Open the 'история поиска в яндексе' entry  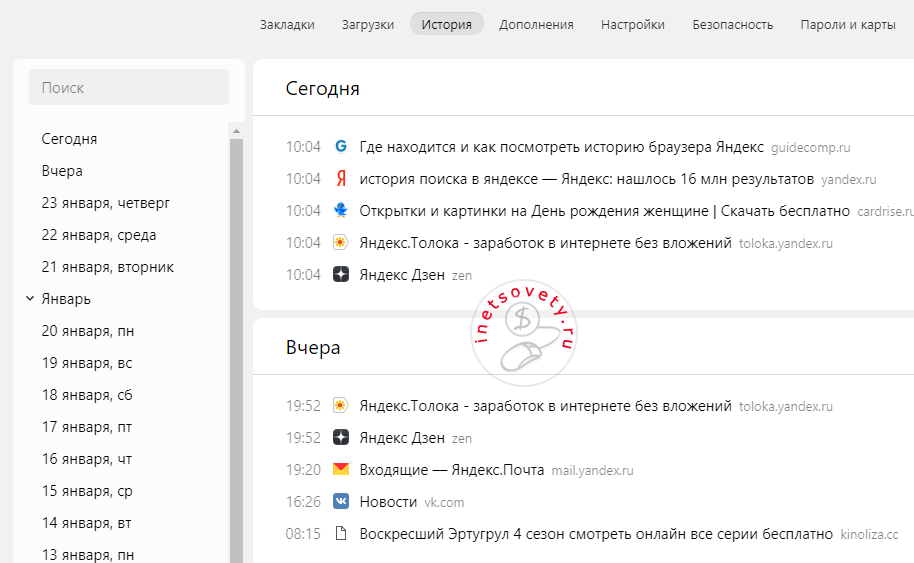tap(586, 178)
